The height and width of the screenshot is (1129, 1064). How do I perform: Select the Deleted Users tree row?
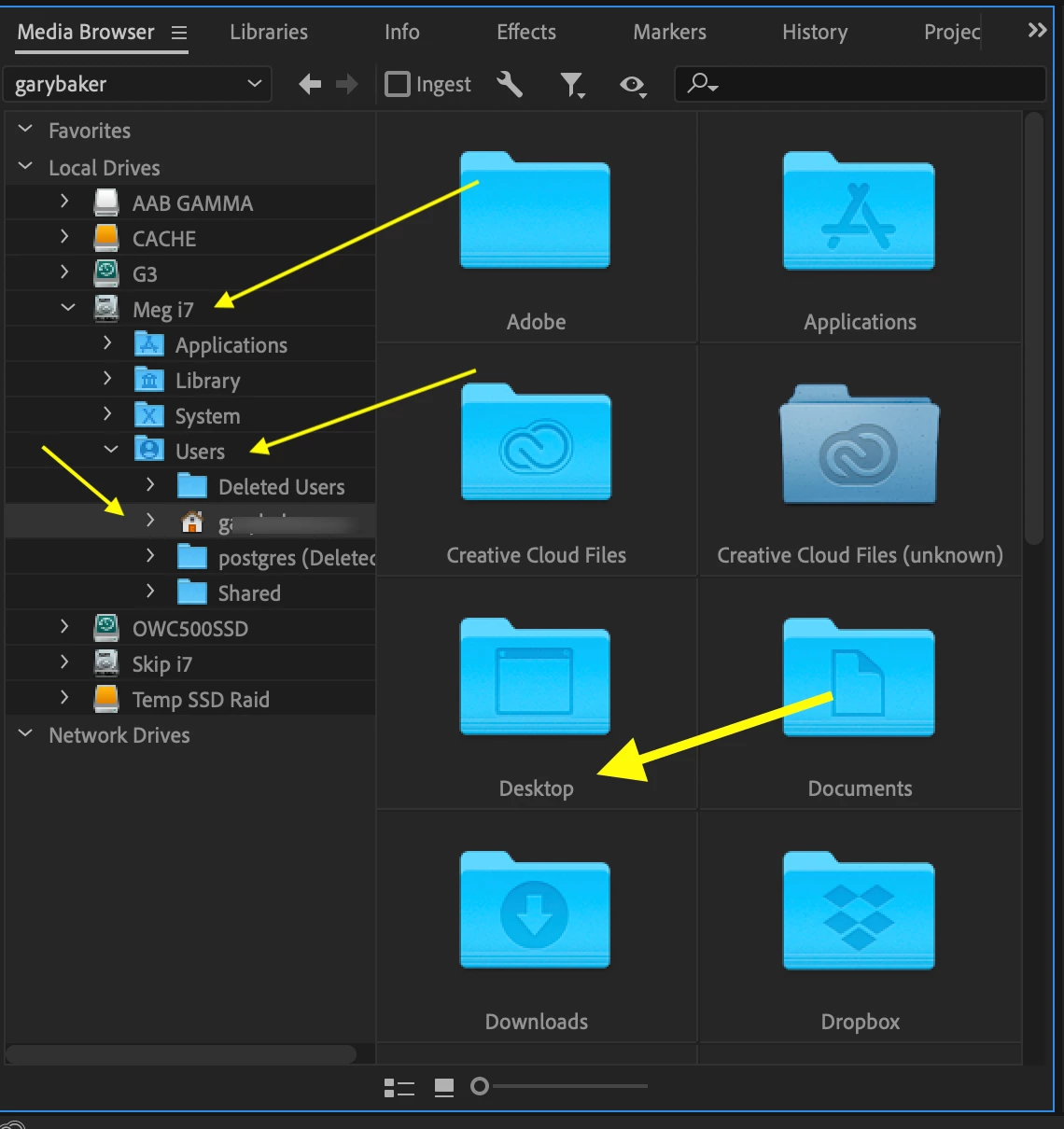190,486
